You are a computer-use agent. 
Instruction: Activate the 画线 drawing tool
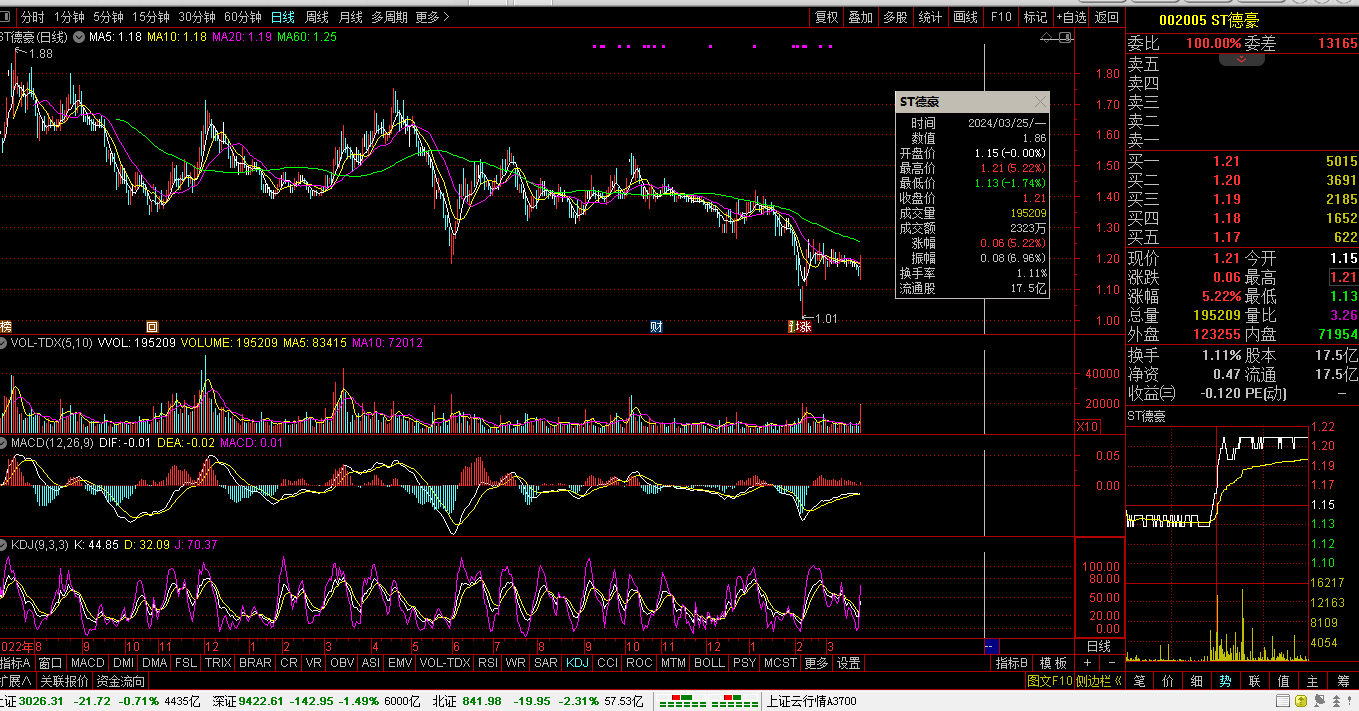coord(965,17)
